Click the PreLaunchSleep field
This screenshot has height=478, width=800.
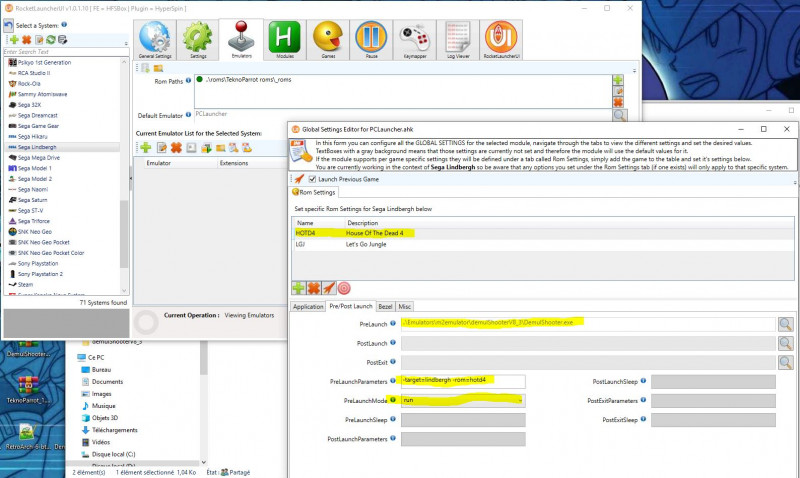(x=463, y=420)
